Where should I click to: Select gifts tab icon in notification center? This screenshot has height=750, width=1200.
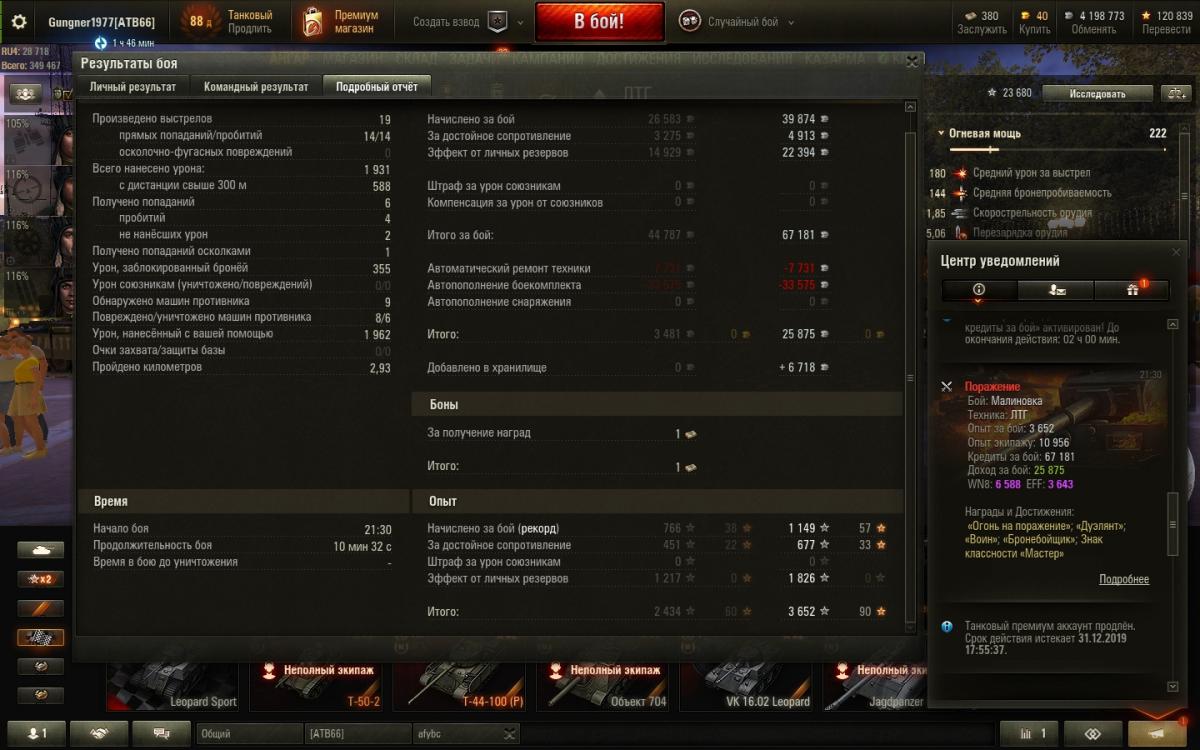coord(1132,290)
